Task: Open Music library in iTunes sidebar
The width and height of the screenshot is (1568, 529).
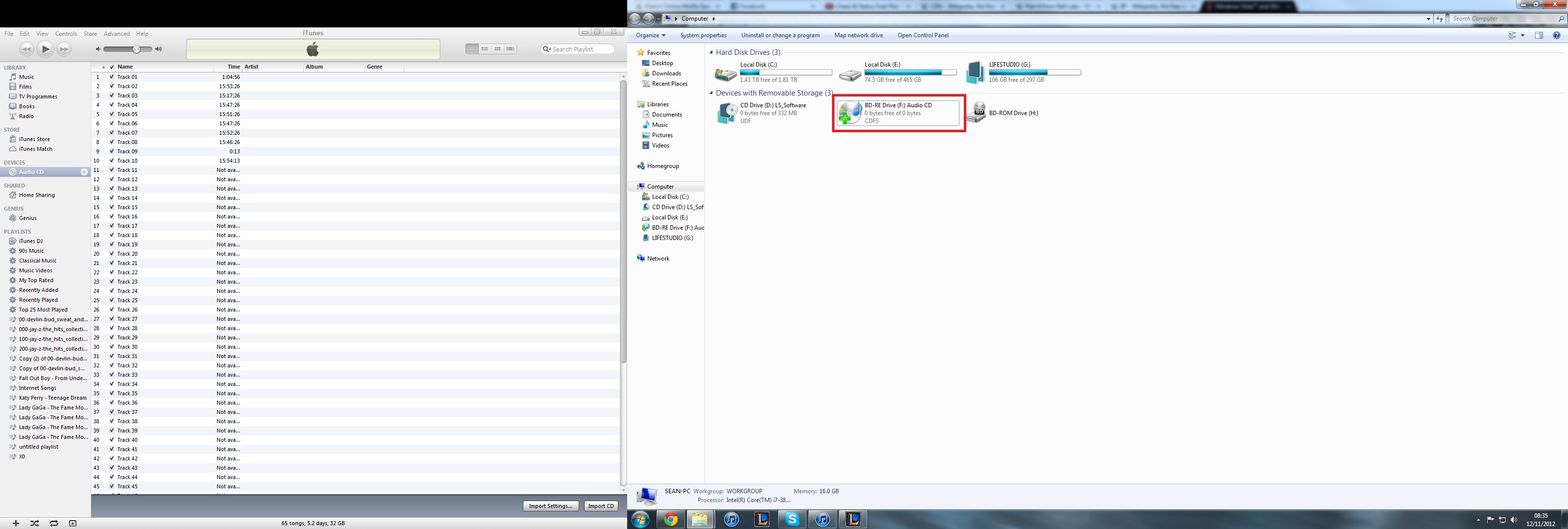Action: (26, 77)
